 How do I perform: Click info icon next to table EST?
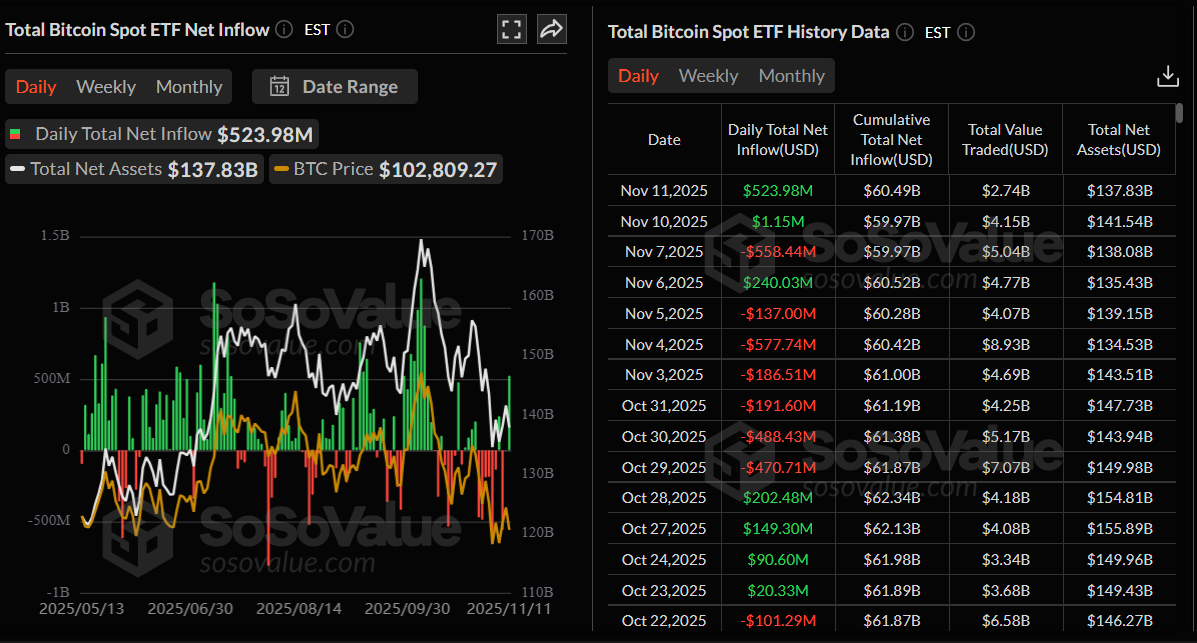pyautogui.click(x=966, y=32)
